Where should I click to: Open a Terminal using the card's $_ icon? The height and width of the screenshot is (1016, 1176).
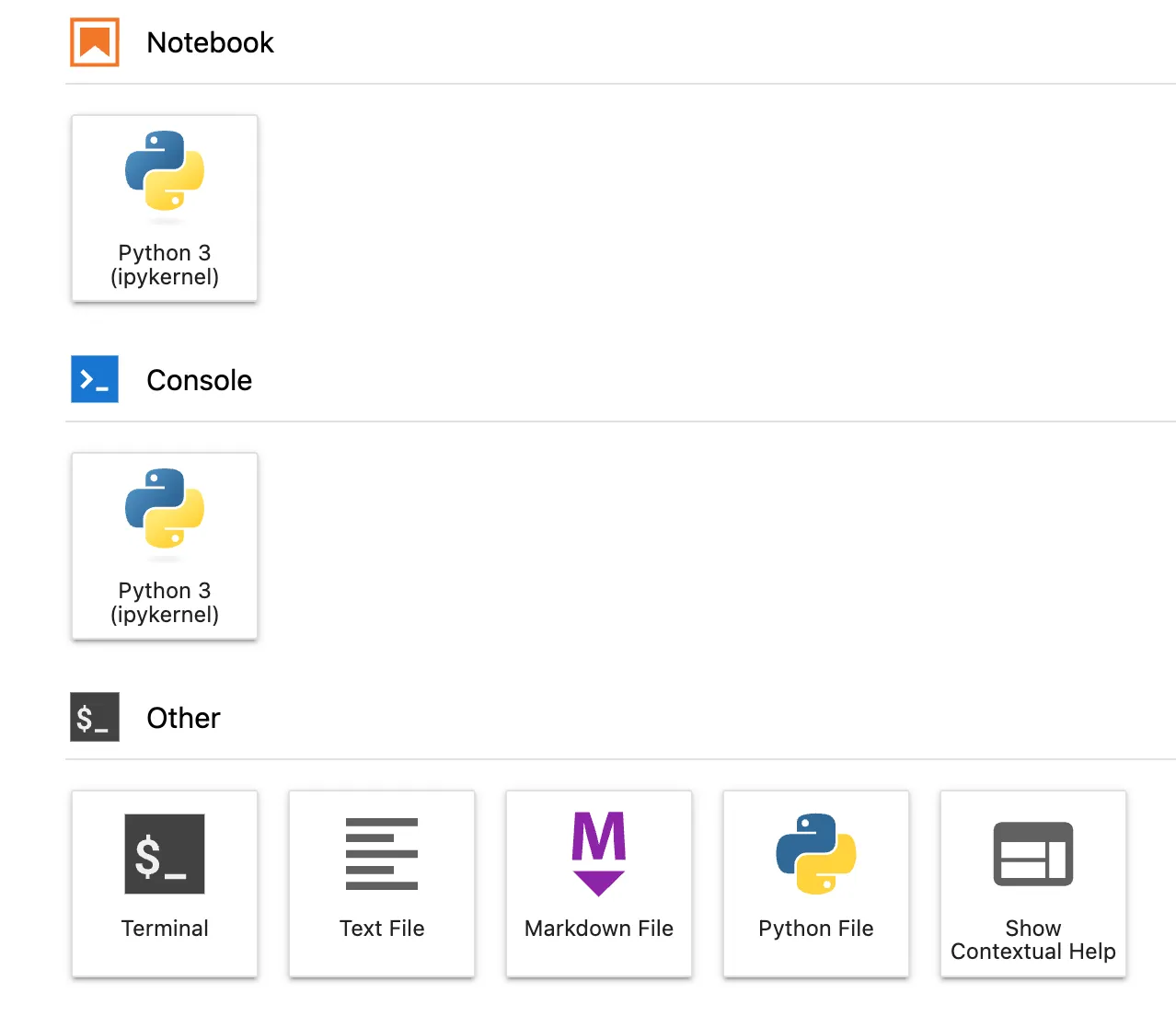tap(165, 854)
